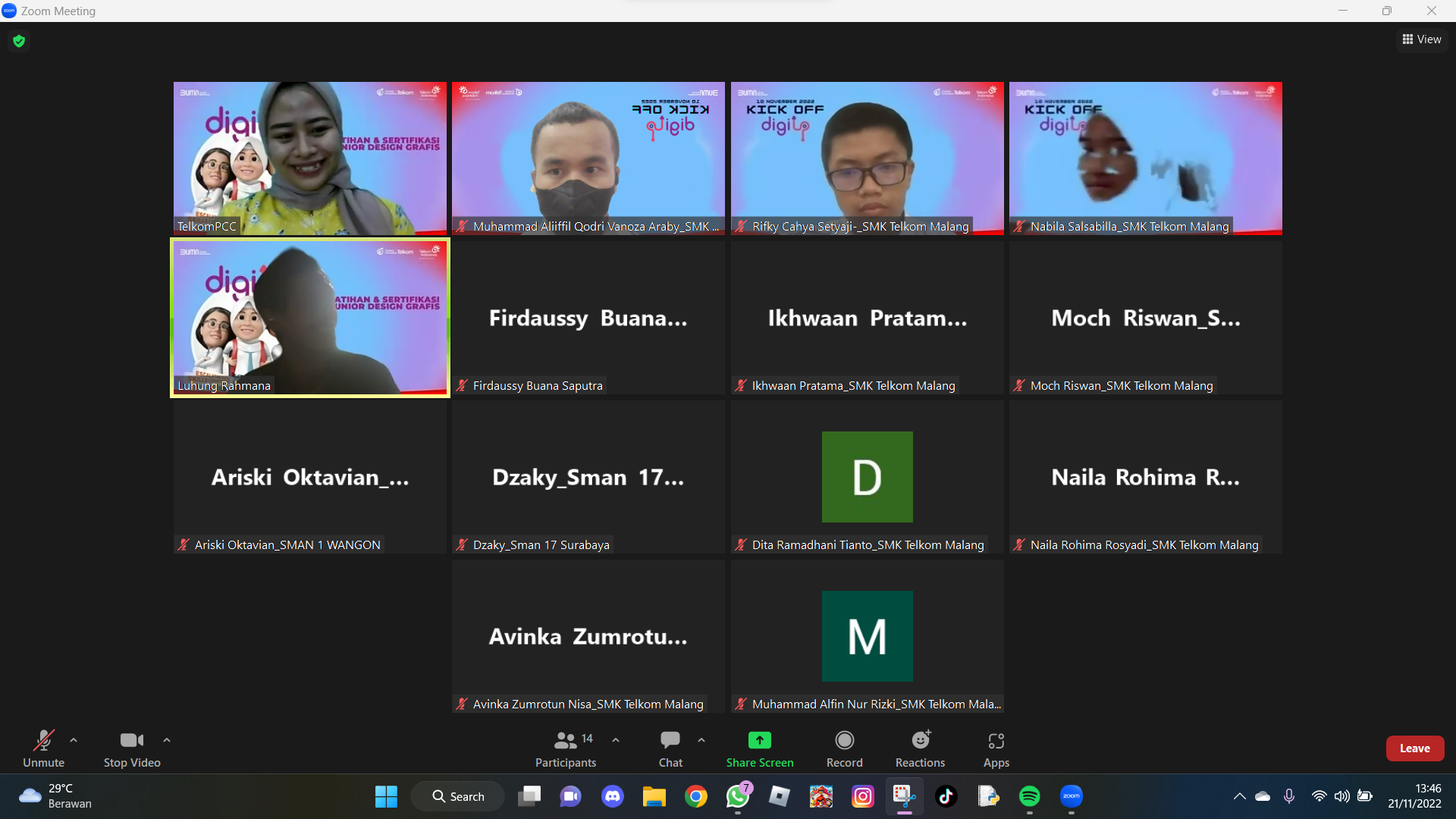Click the green Share Screen icon
This screenshot has width=1456, height=819.
point(759,740)
